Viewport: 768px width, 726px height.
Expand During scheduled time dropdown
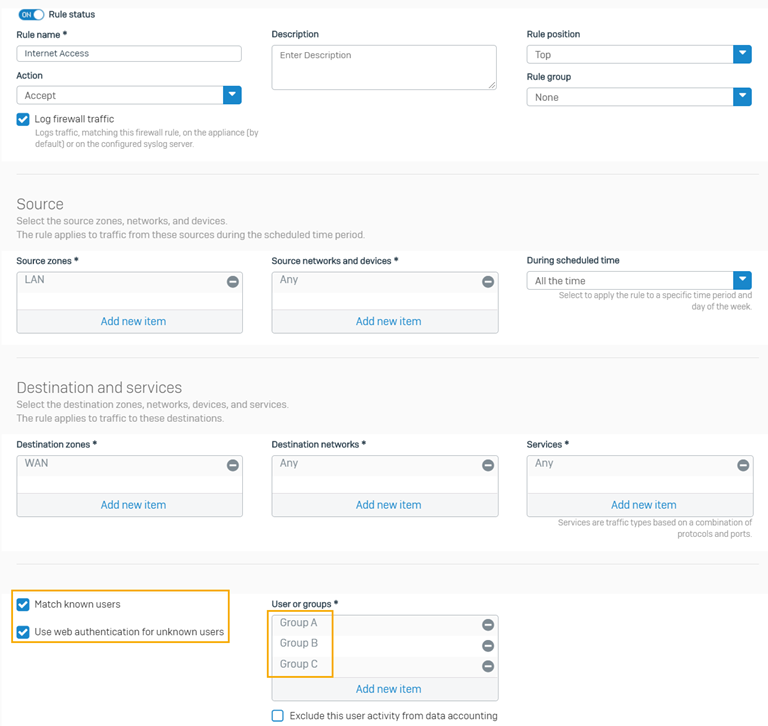point(742,281)
